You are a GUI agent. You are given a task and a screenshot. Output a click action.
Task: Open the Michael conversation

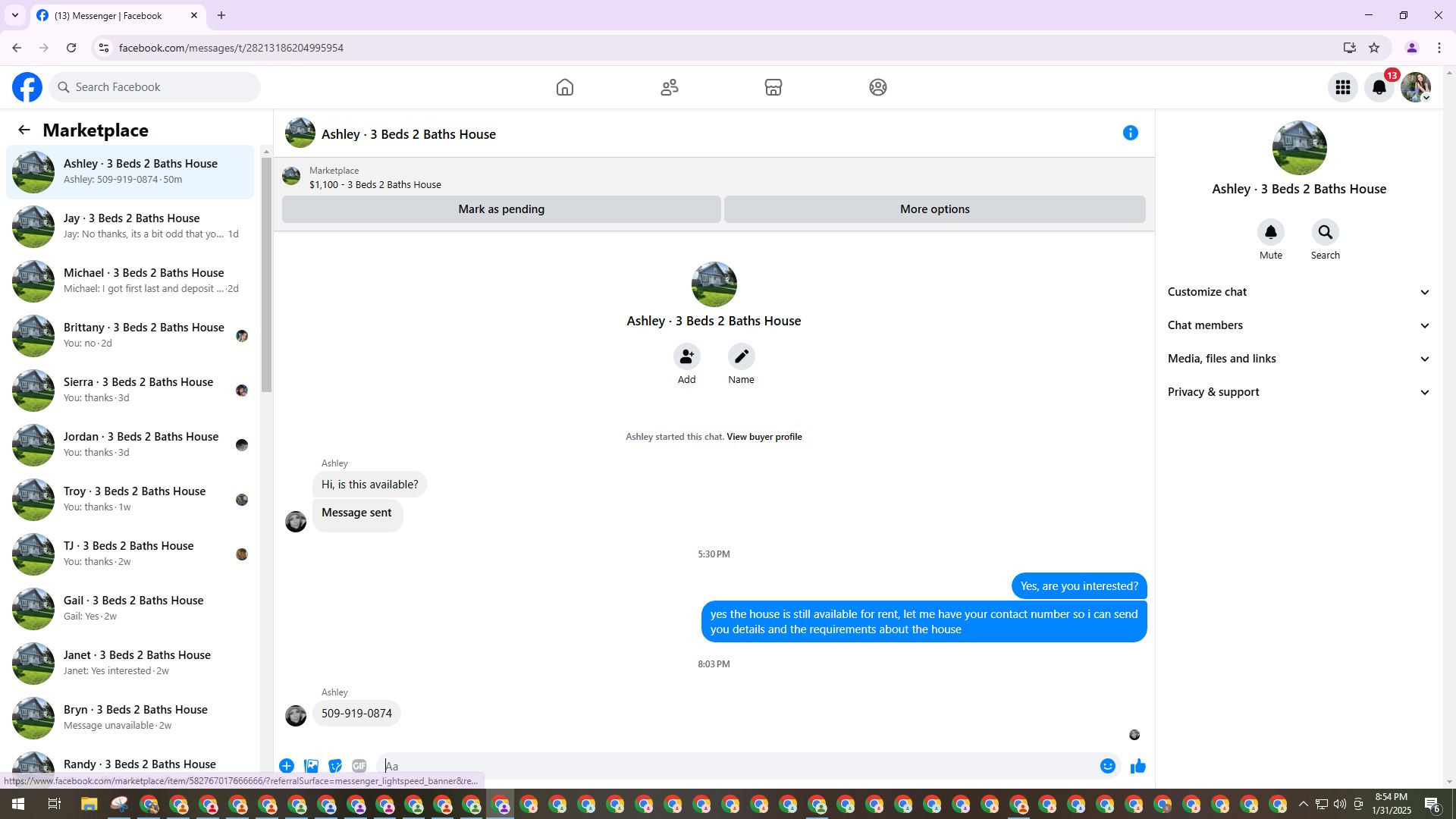[x=130, y=281]
